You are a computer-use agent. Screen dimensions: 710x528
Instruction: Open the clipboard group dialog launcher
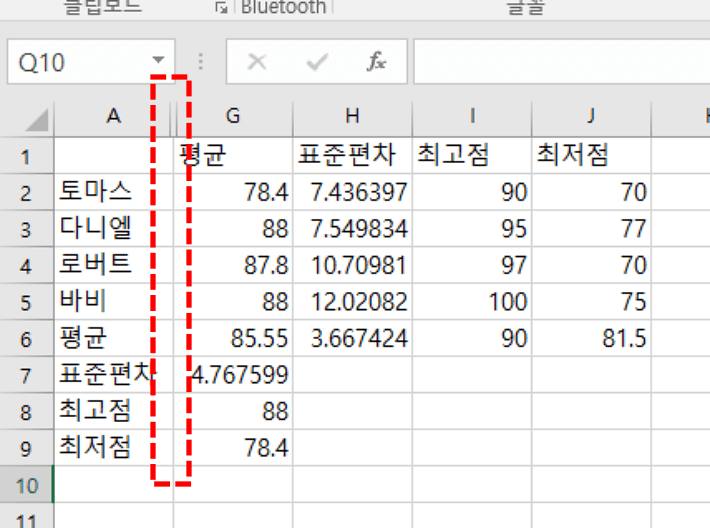pyautogui.click(x=221, y=7)
